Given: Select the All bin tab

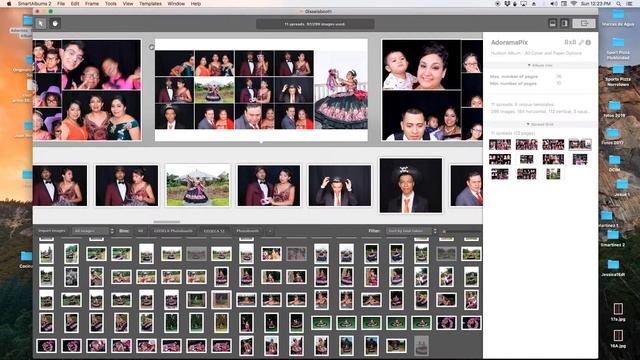Looking at the screenshot, I should [x=140, y=231].
